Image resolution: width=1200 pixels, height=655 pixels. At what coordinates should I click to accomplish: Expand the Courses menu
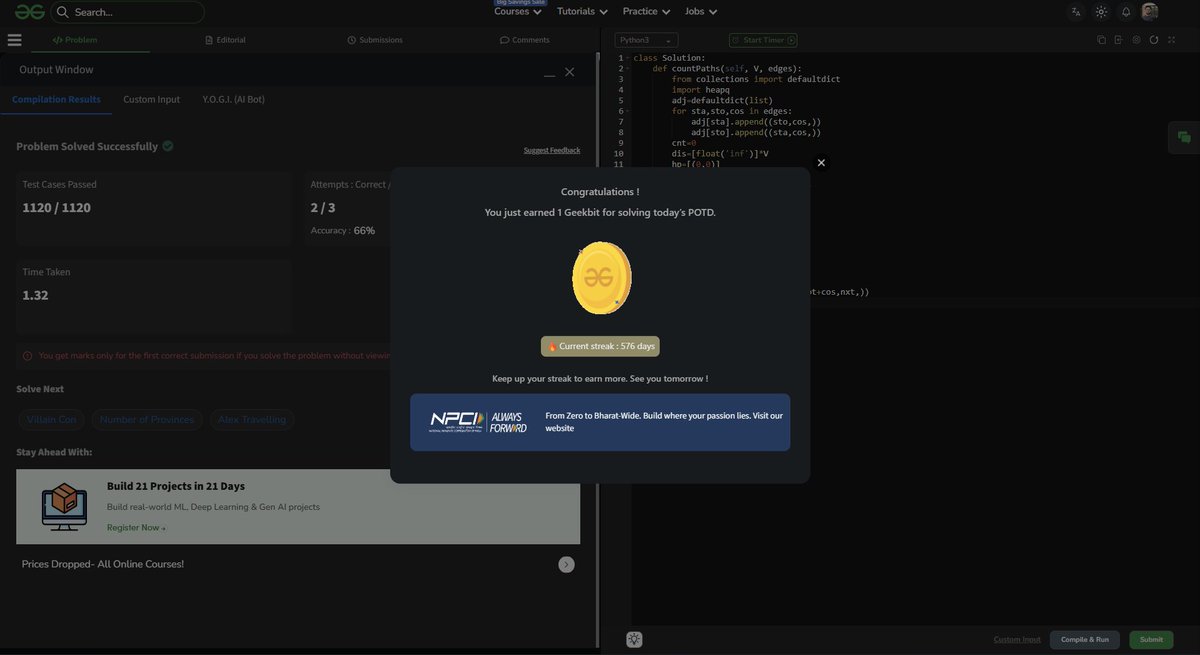[x=517, y=12]
